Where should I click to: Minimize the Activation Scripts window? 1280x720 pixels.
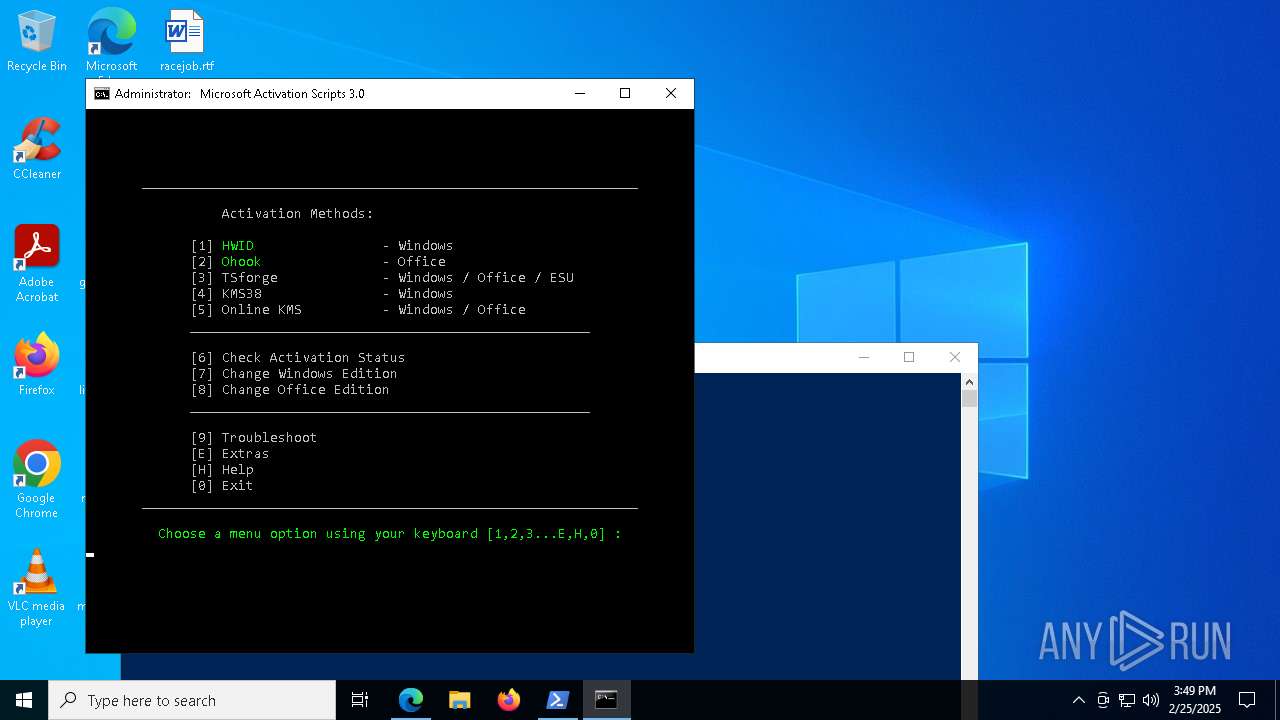pos(580,94)
